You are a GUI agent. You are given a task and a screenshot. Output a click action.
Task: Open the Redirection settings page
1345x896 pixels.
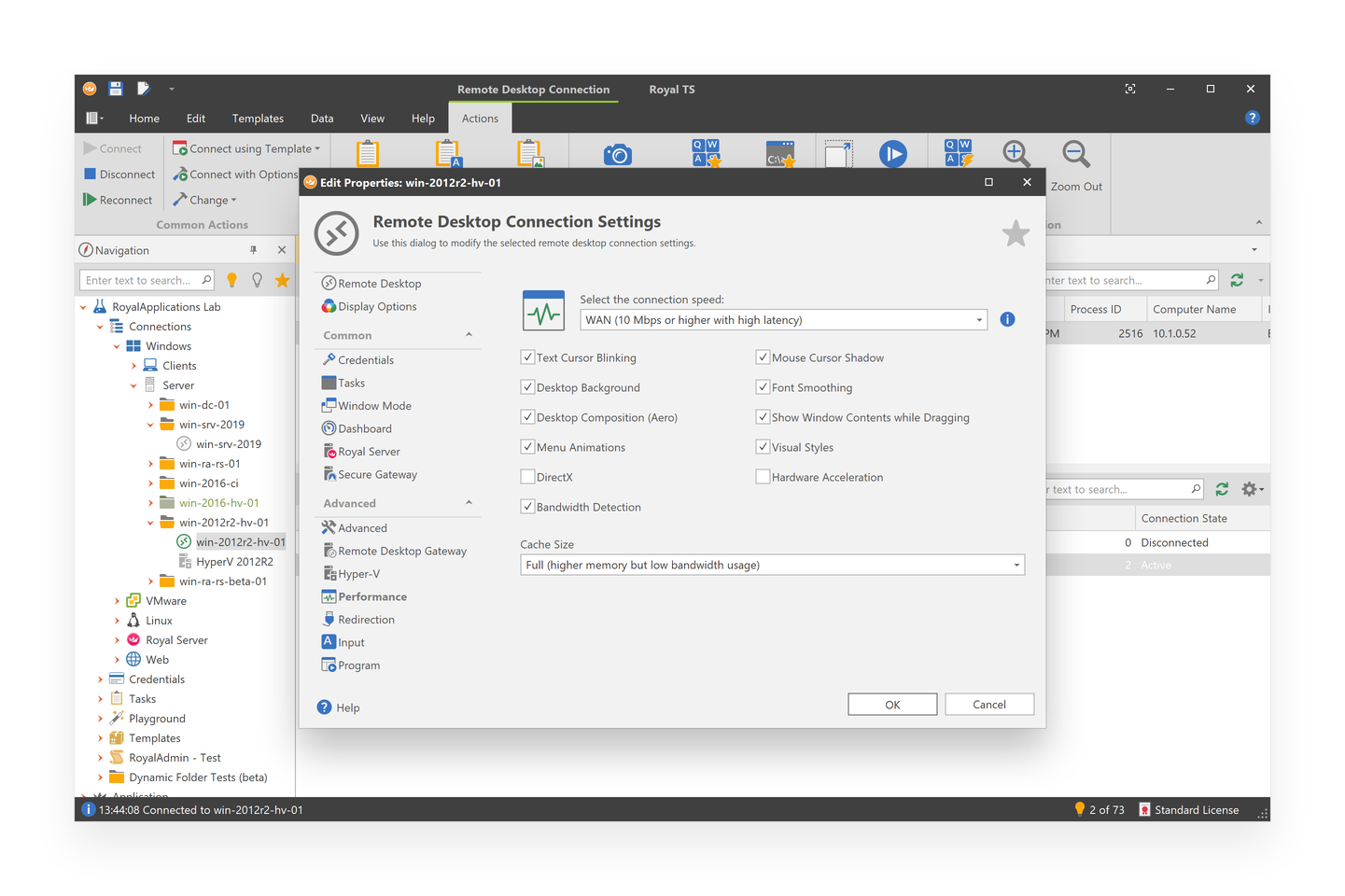[365, 619]
